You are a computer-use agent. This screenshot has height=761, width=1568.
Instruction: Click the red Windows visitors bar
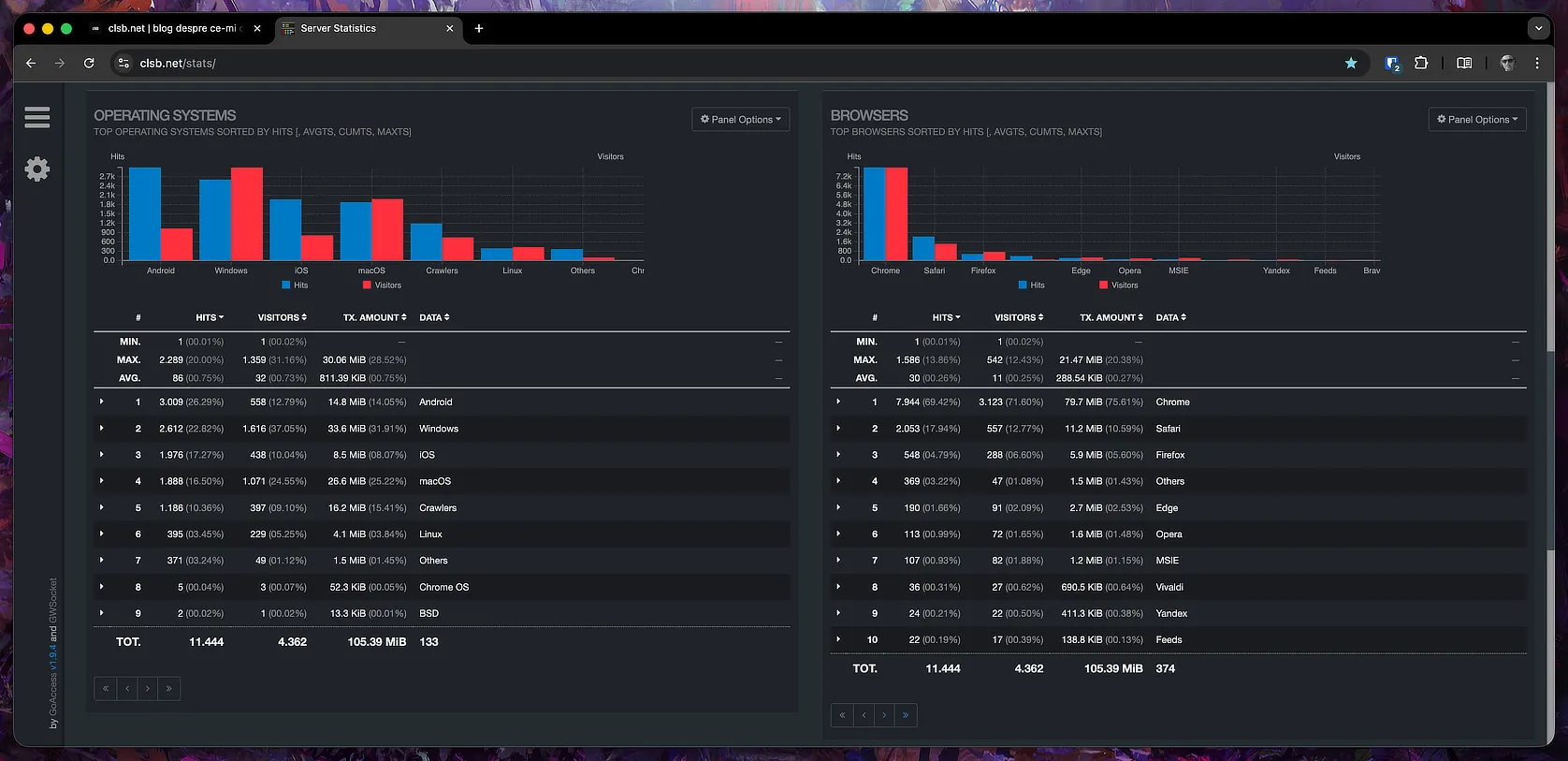click(247, 213)
